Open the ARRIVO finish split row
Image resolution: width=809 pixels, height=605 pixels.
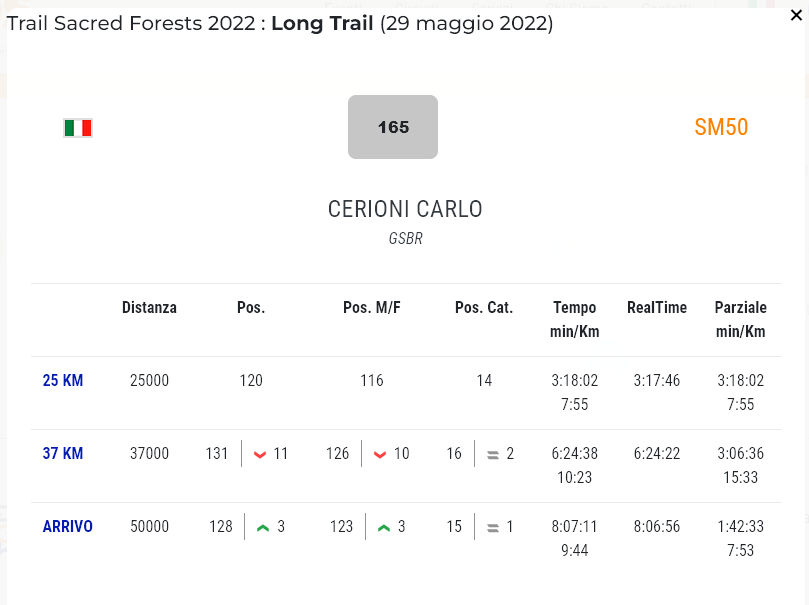[x=68, y=526]
